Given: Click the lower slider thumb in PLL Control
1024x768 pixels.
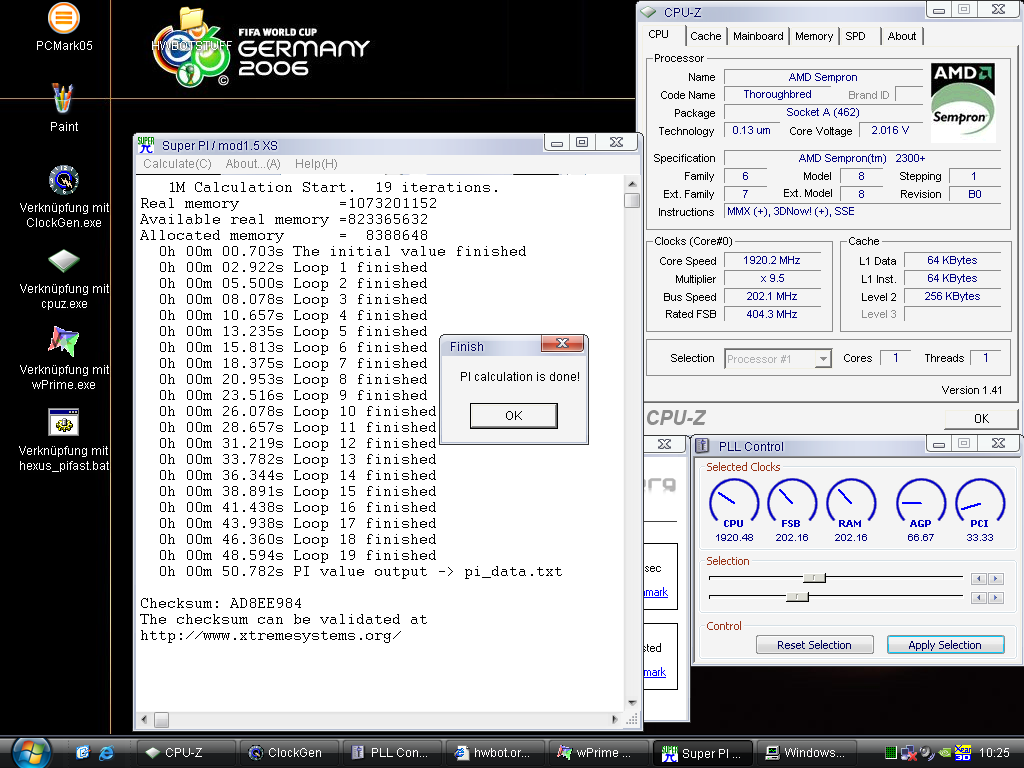Looking at the screenshot, I should (797, 596).
